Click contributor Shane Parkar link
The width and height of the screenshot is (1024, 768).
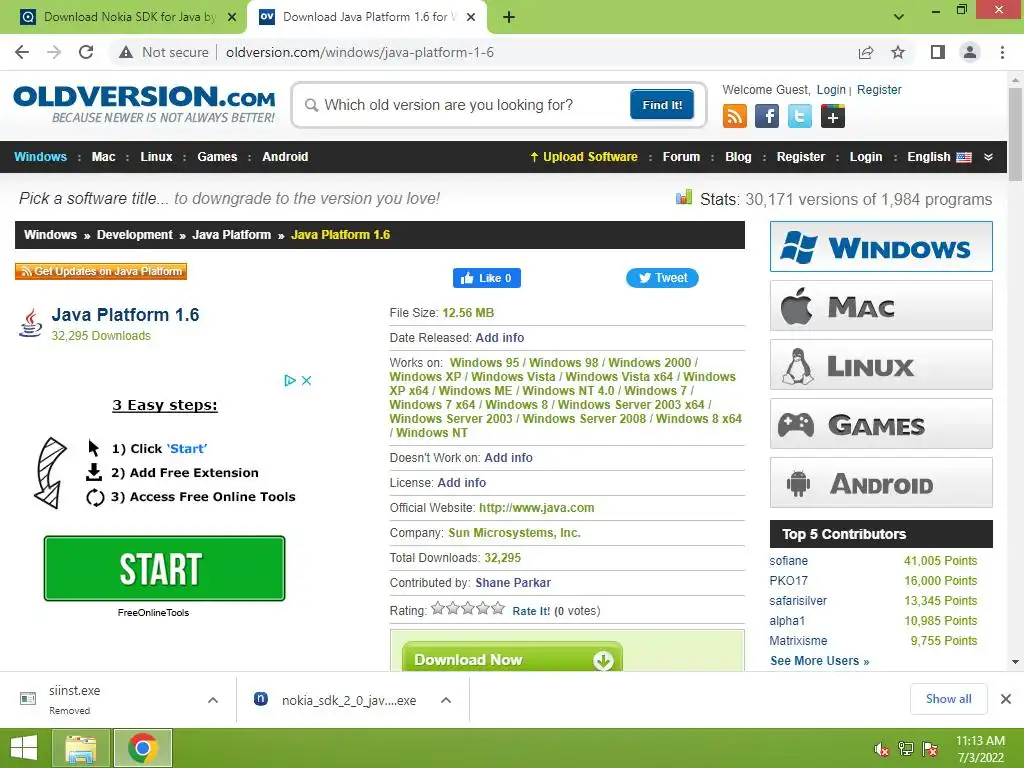point(513,583)
